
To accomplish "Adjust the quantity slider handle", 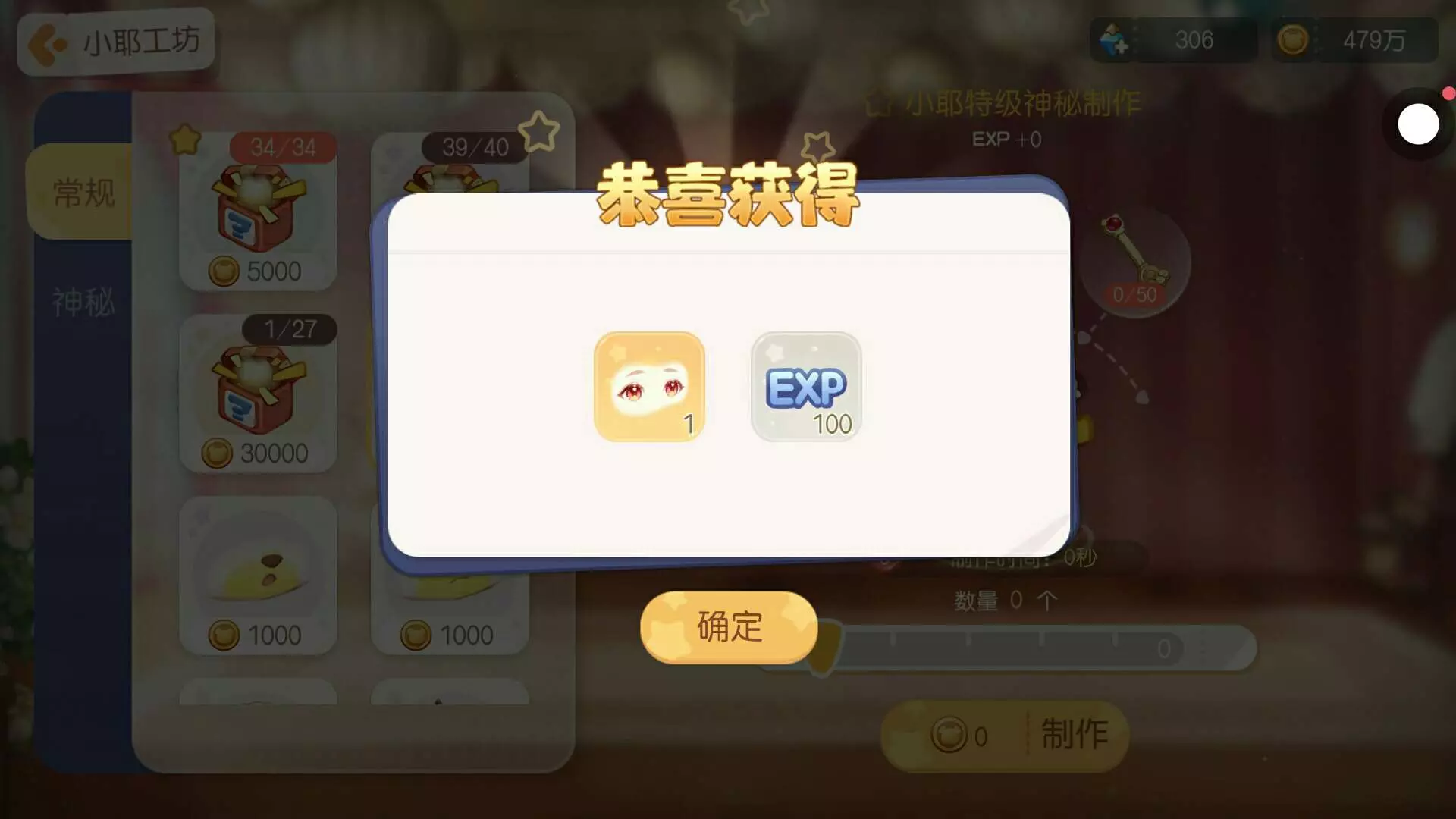I will pyautogui.click(x=824, y=647).
